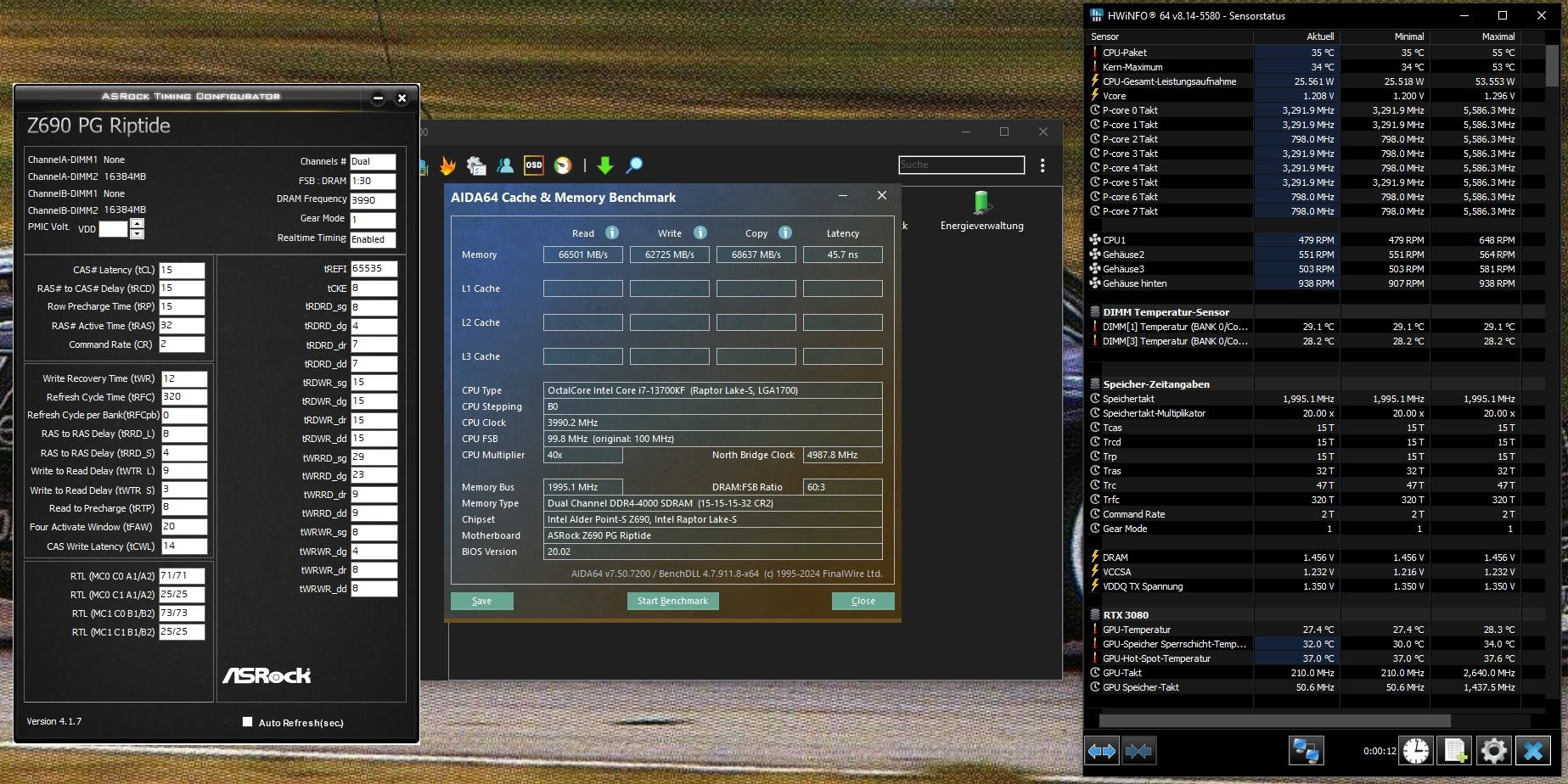The image size is (1568, 784).
Task: Click the HWiNFO vertical scrollbar thumb
Action: point(1552,66)
